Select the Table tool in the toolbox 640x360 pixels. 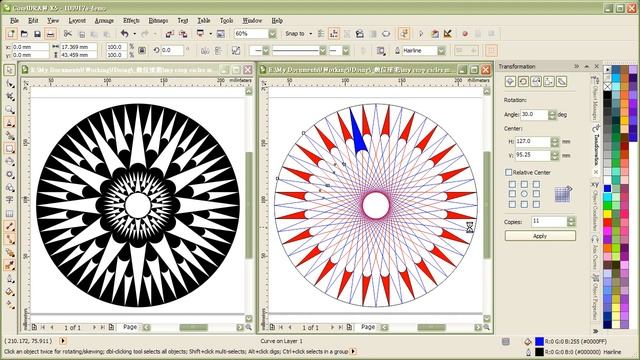click(10, 213)
